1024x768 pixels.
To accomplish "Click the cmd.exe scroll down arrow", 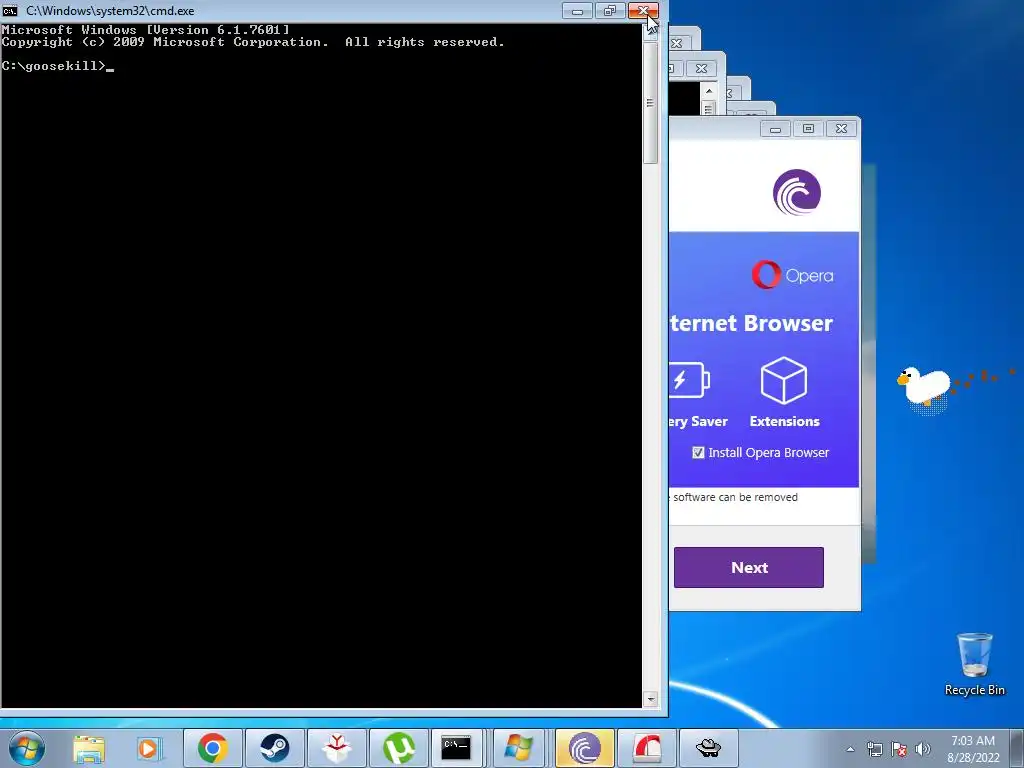I will pos(650,699).
